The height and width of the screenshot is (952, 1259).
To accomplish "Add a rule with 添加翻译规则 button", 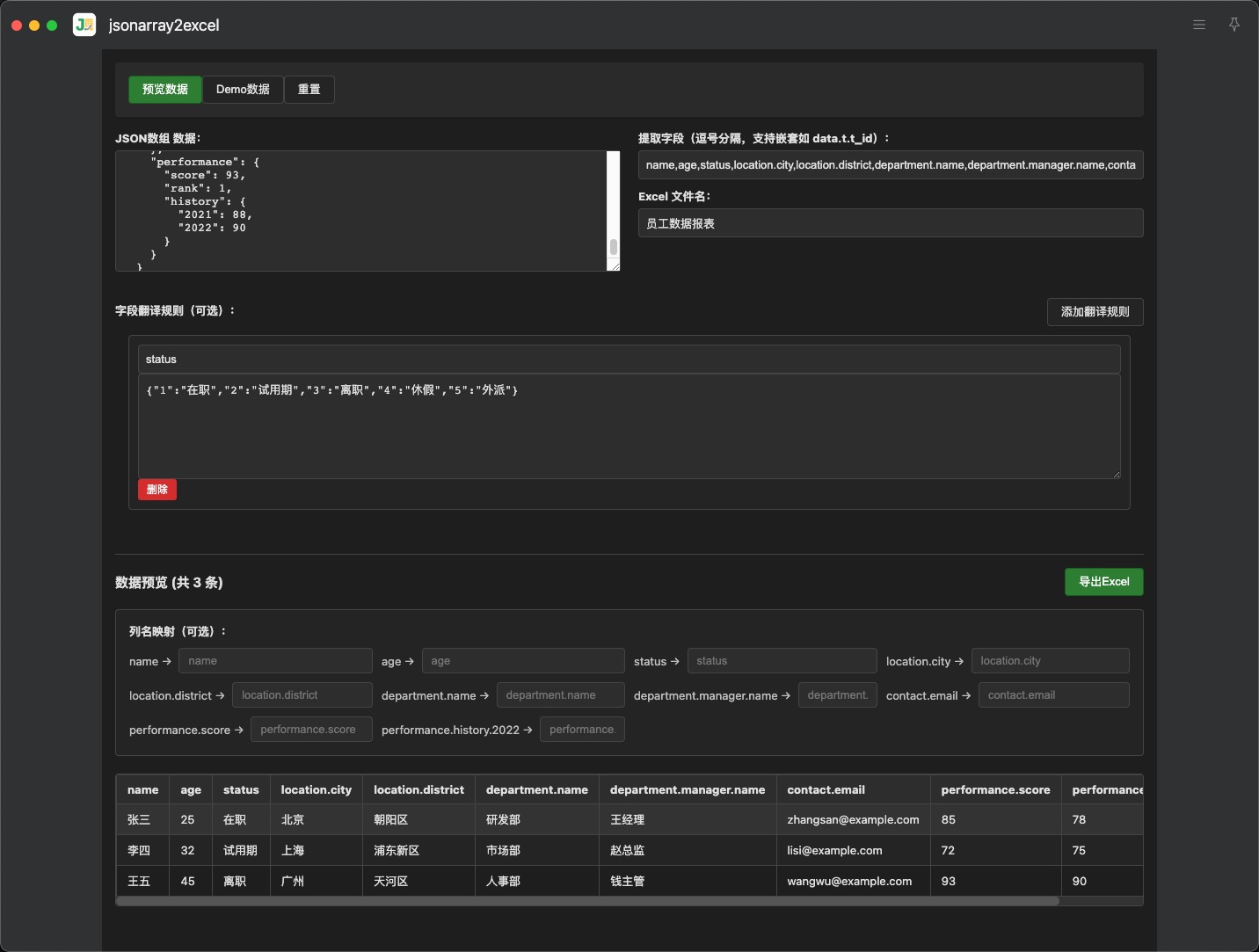I will tap(1095, 311).
